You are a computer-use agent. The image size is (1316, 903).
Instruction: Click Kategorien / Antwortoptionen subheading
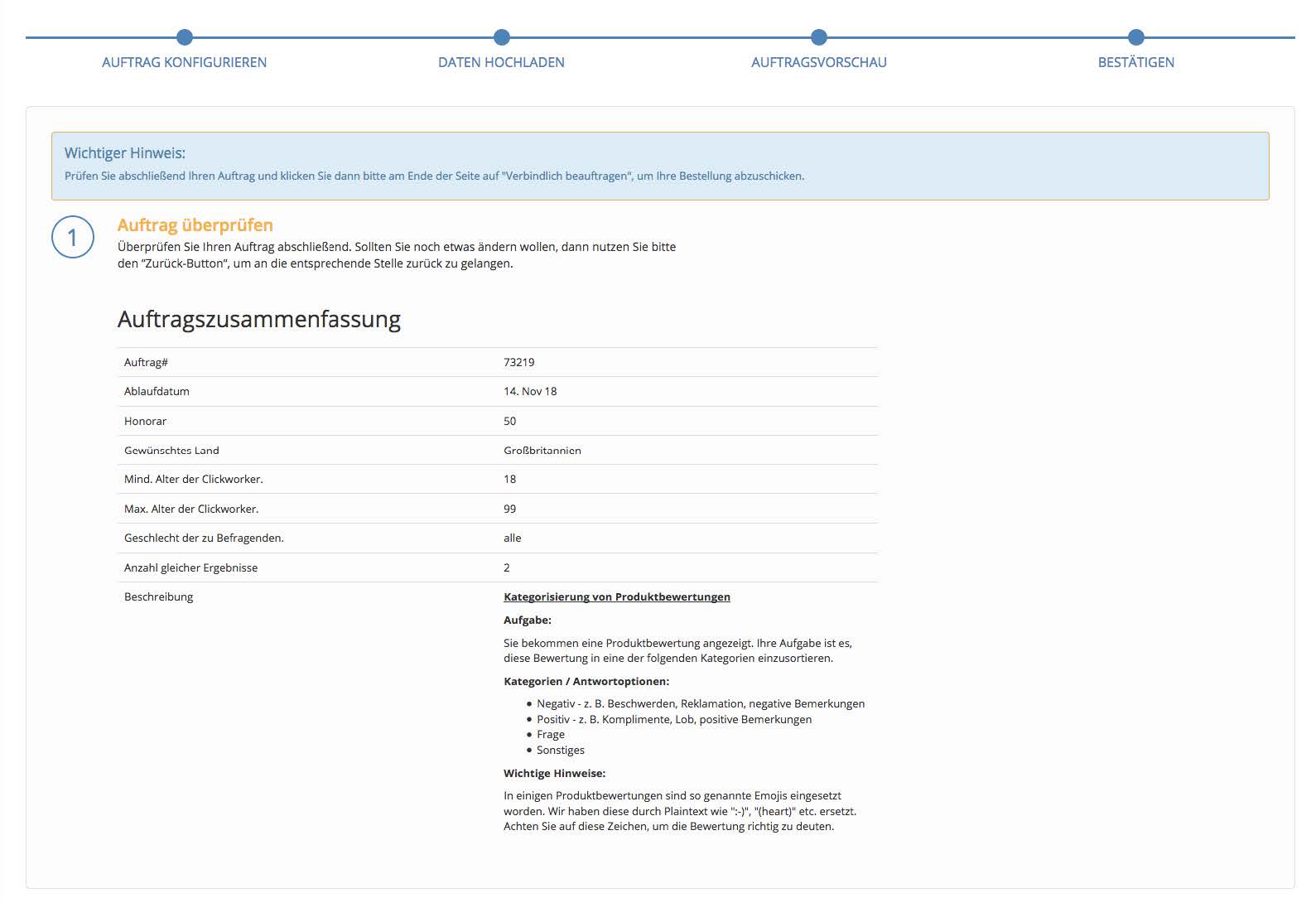click(586, 681)
